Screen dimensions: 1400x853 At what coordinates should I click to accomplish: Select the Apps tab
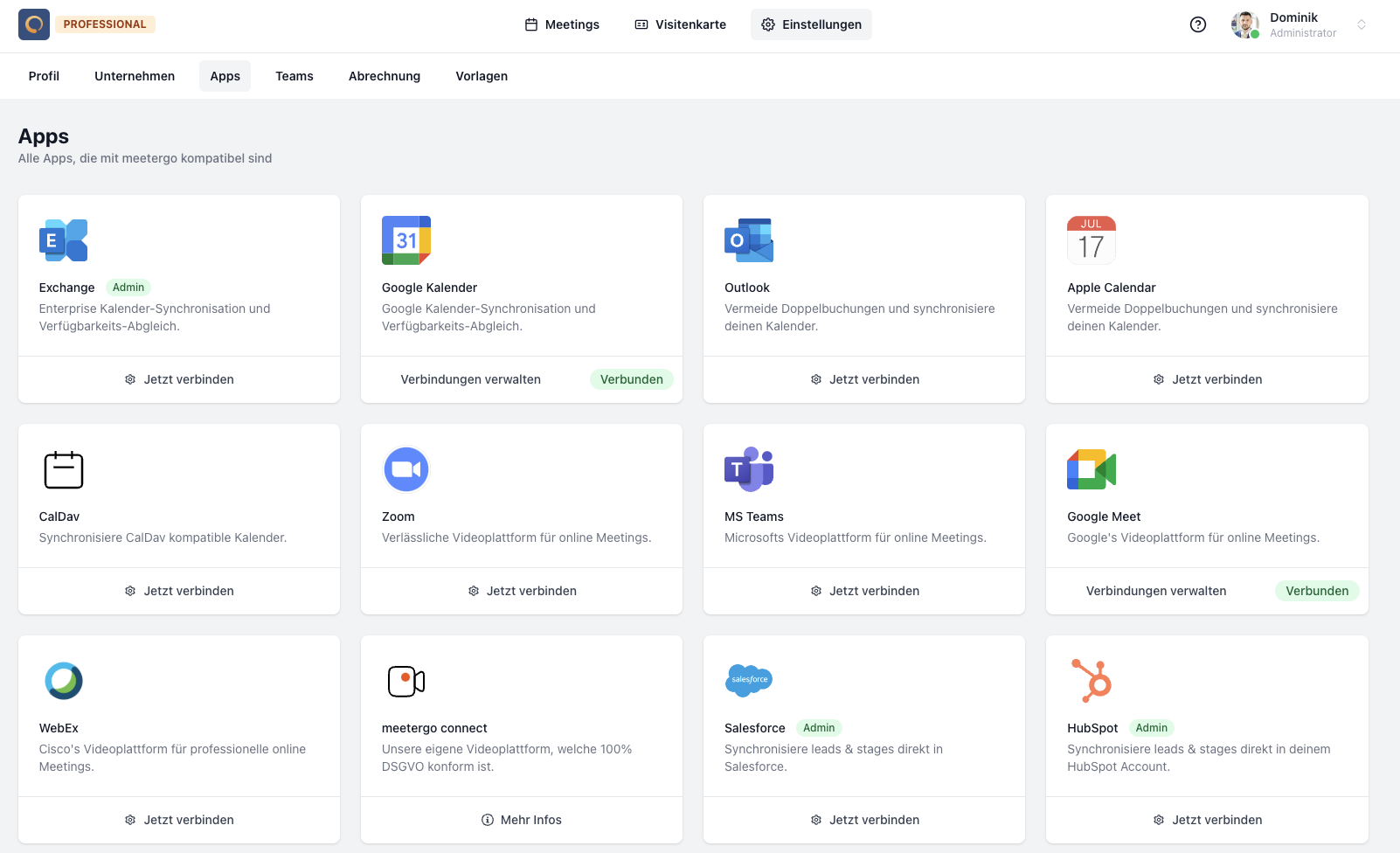coord(225,76)
